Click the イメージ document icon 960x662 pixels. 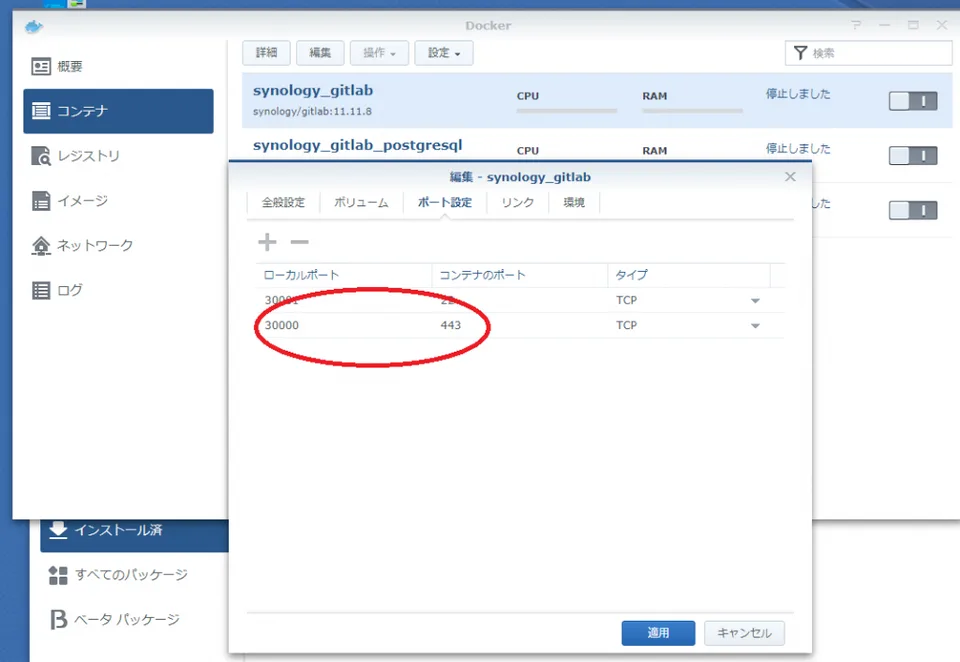pos(41,200)
